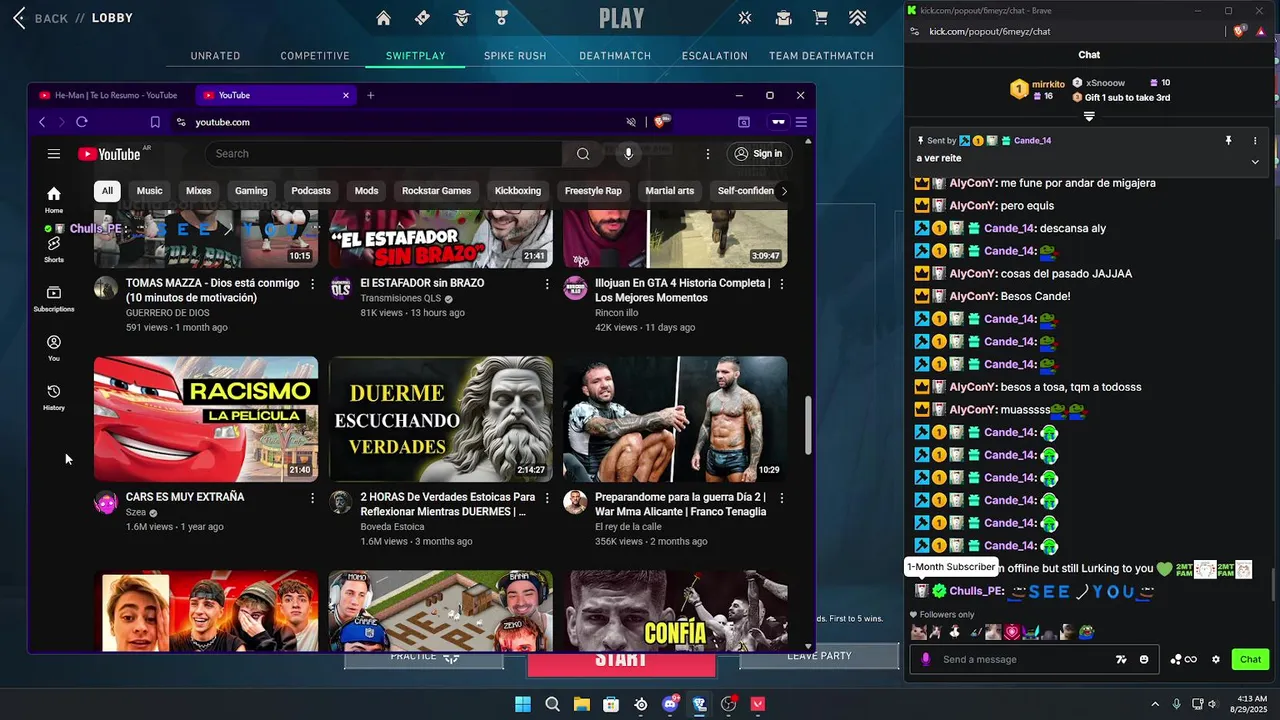Show more filter chips with right arrow
This screenshot has width=1280, height=720.
(784, 191)
